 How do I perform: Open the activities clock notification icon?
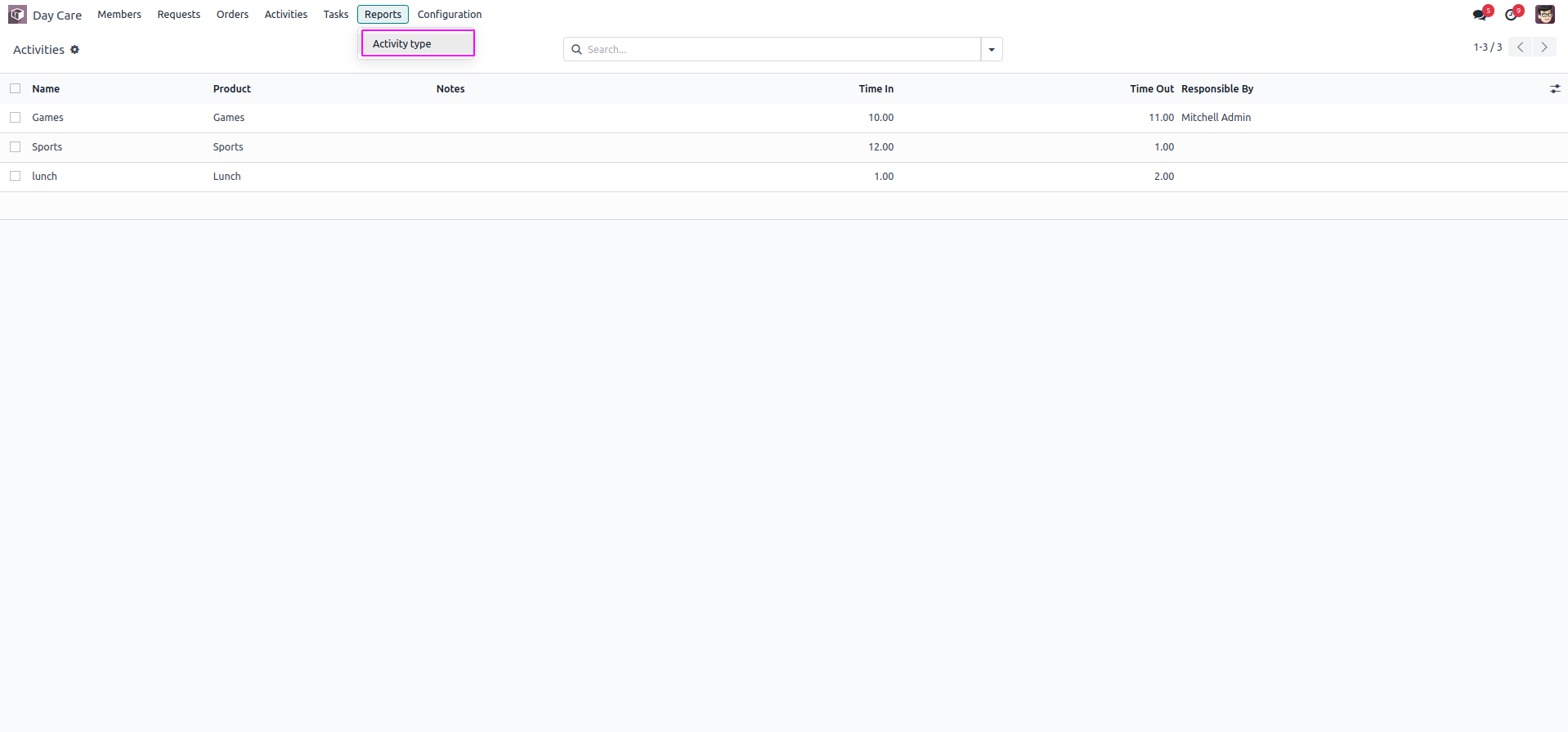pos(1512,15)
